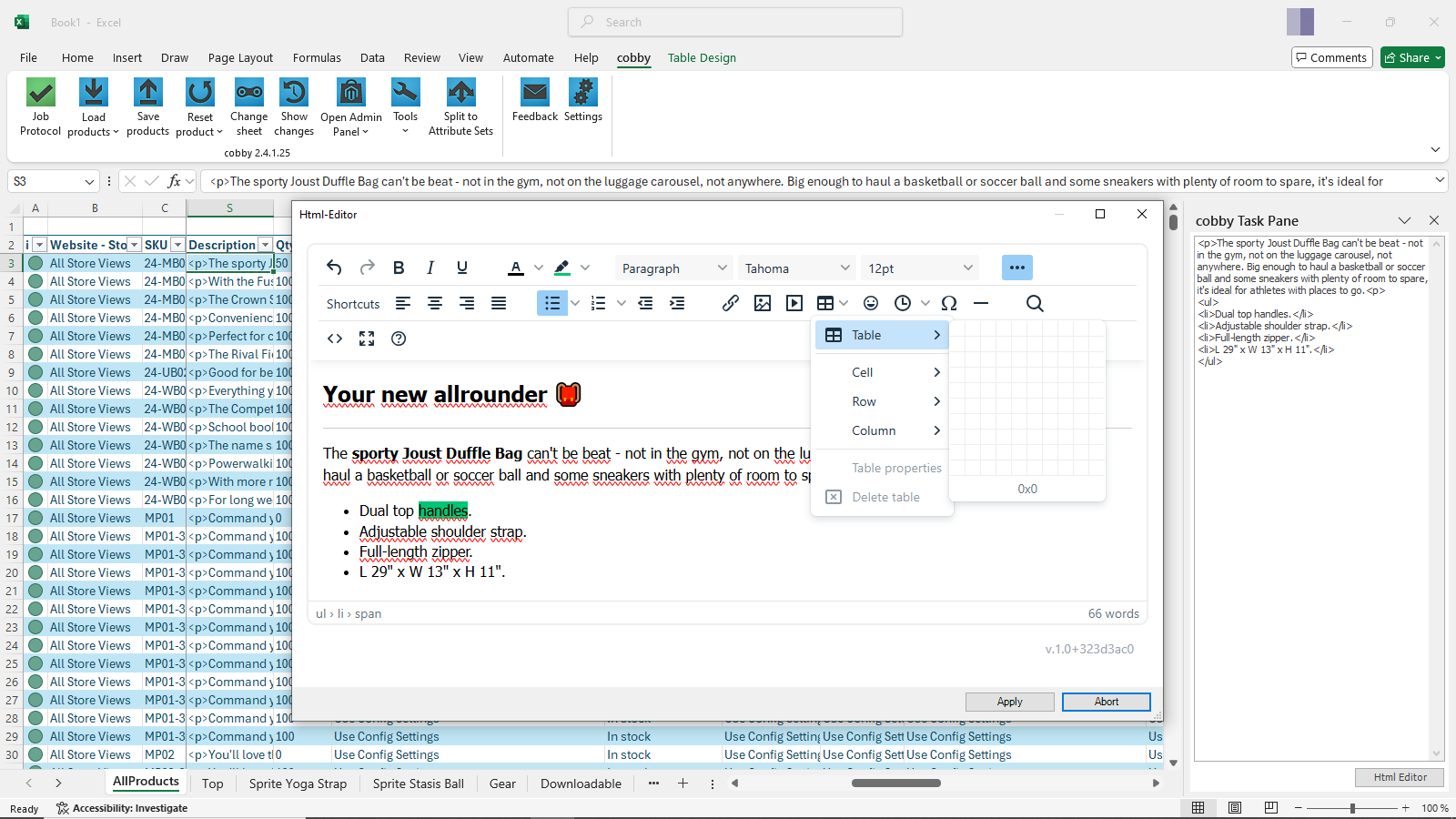Click the Job Protocol checkmark icon

[41, 93]
